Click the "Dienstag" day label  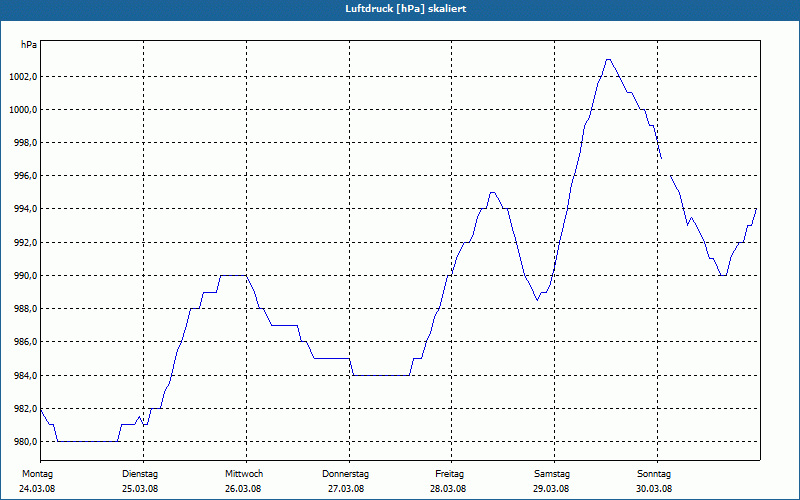coord(140,474)
